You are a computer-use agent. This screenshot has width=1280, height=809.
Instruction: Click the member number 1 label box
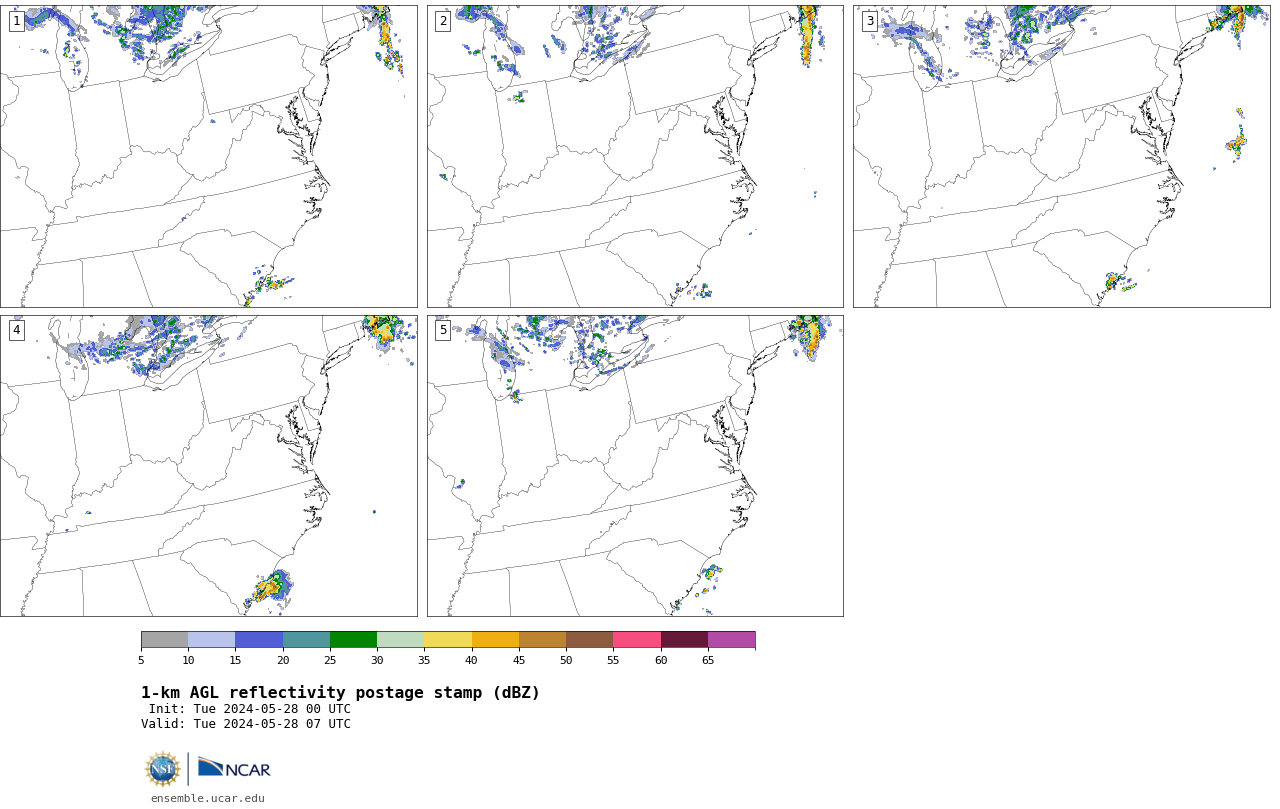tap(16, 21)
